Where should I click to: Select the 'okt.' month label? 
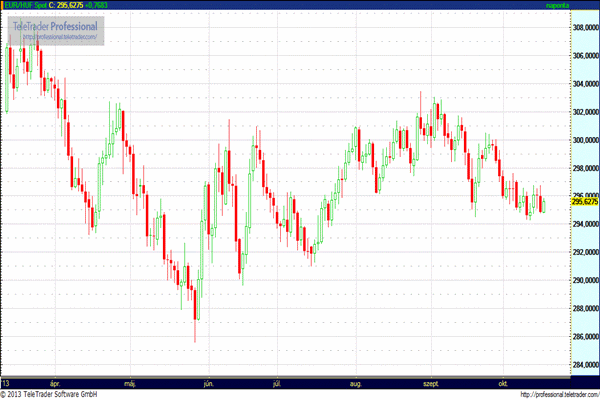(504, 383)
